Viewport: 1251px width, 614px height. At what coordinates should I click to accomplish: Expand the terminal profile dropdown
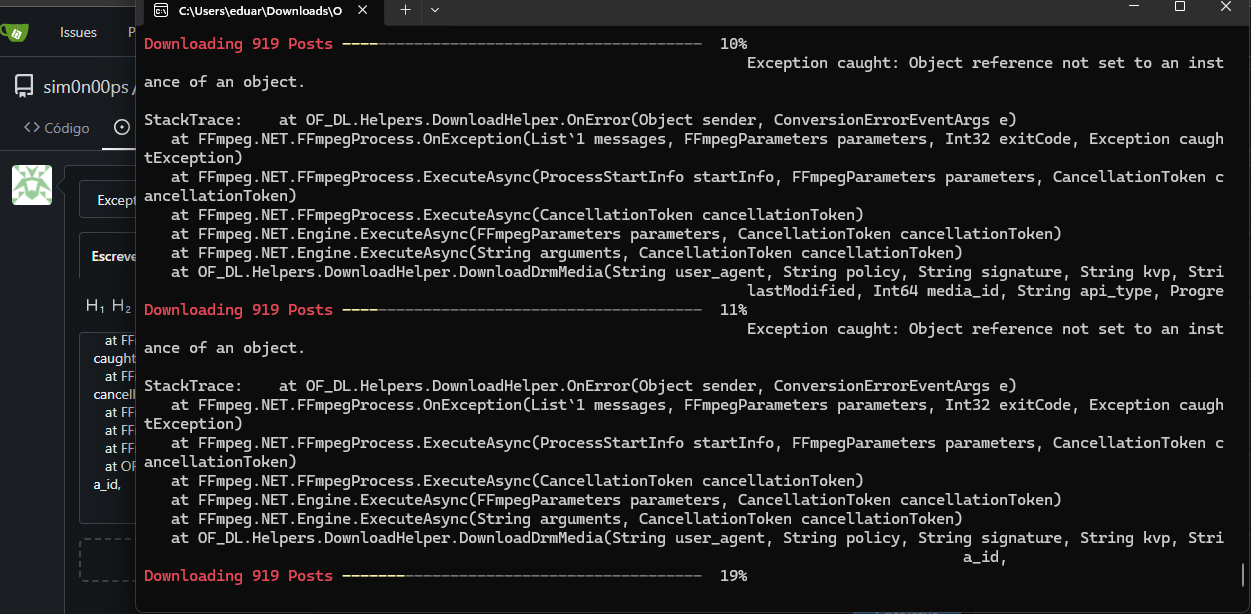(x=434, y=10)
